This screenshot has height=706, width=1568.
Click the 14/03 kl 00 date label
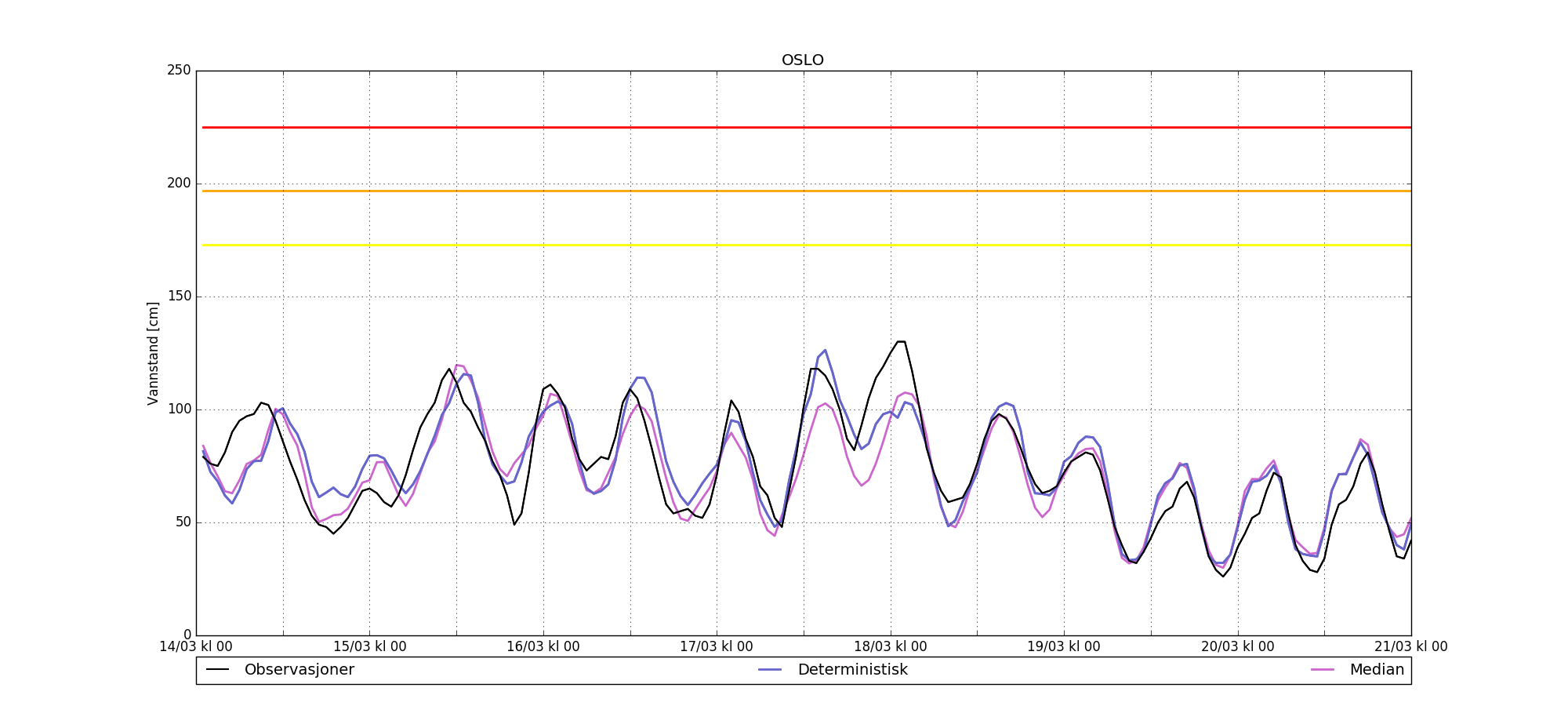click(x=196, y=647)
